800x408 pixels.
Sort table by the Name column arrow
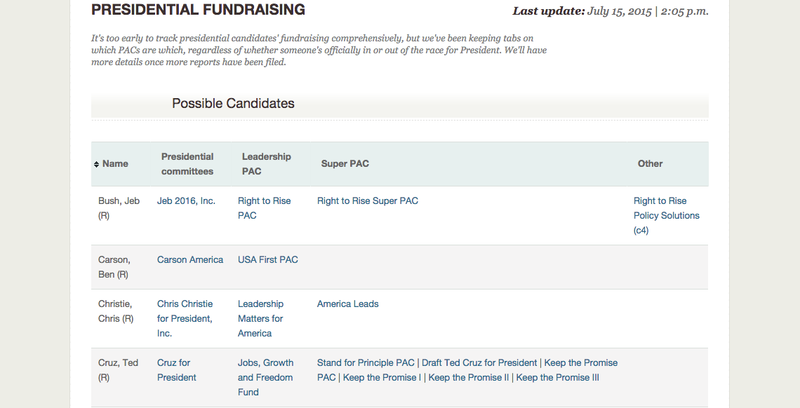point(96,164)
